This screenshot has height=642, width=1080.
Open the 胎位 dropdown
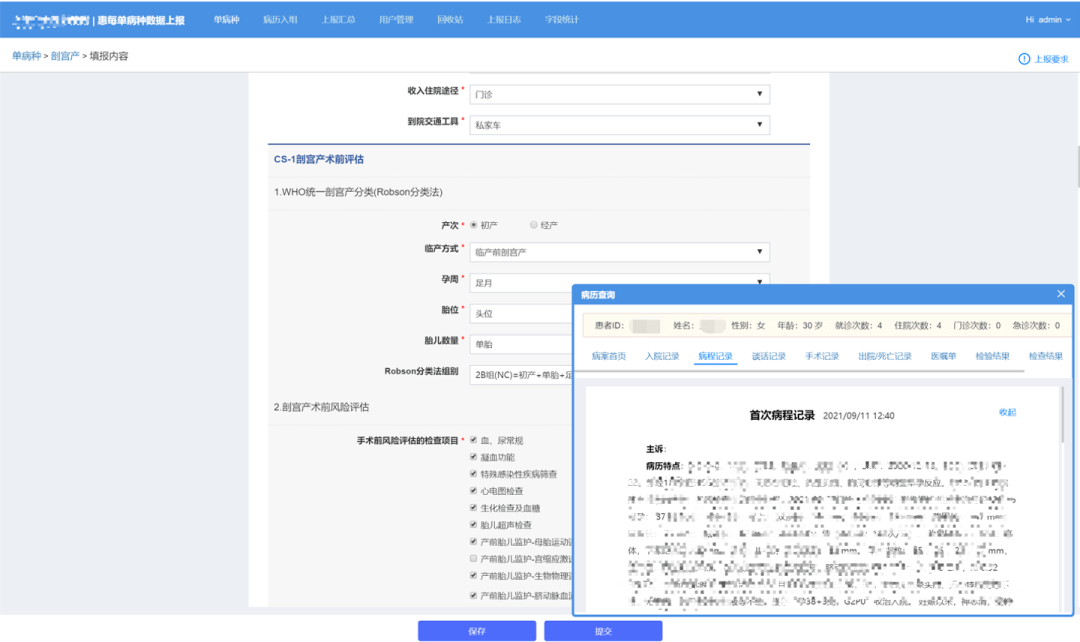click(521, 313)
